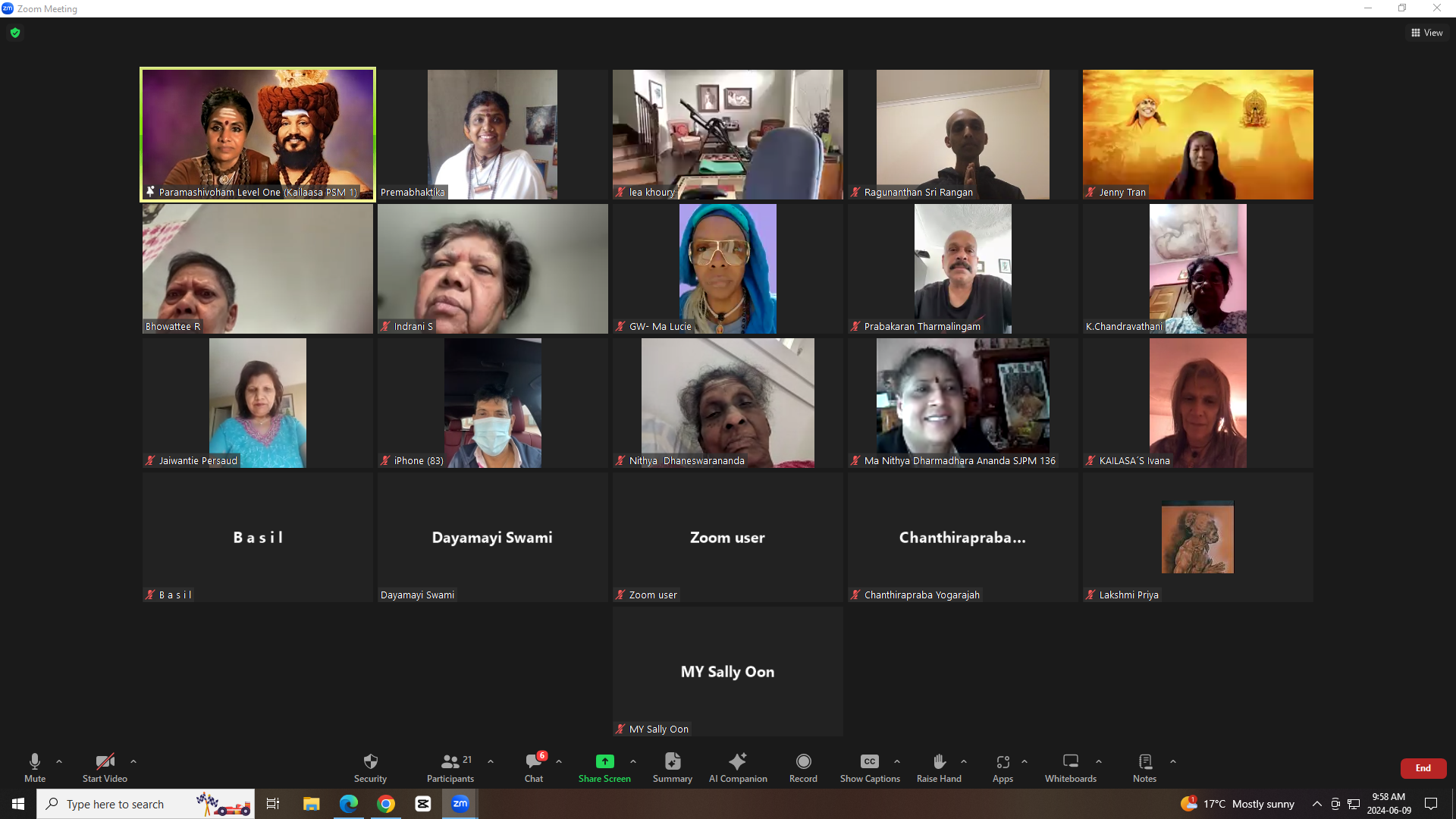The height and width of the screenshot is (819, 1456).
Task: Expand Show Captions options arrow
Action: click(x=897, y=761)
